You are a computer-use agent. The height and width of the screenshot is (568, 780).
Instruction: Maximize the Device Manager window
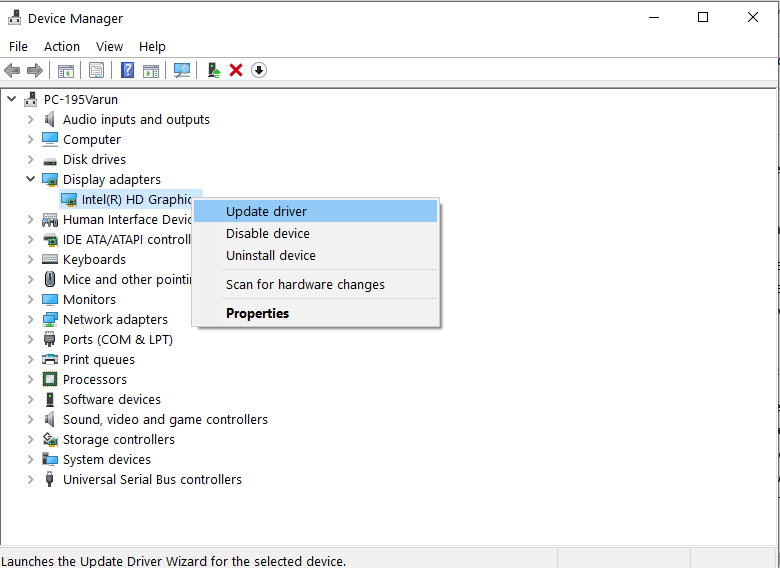click(703, 17)
